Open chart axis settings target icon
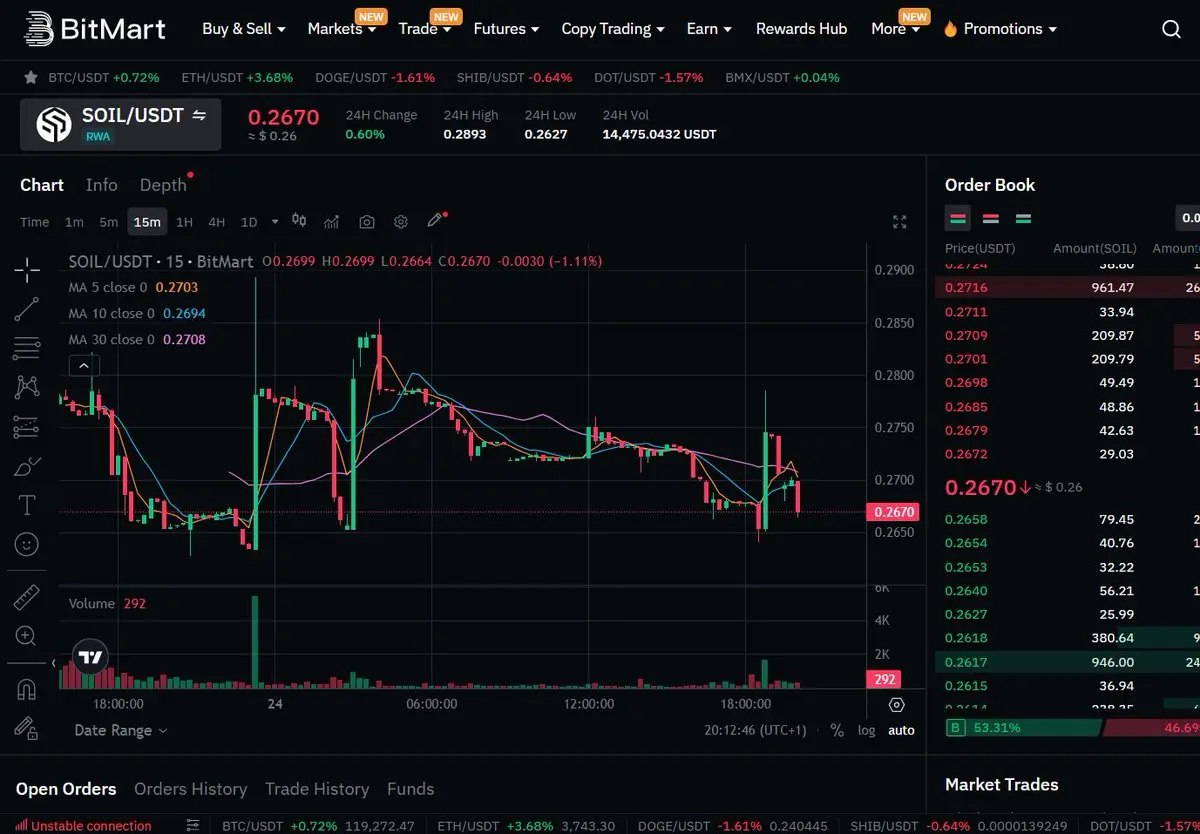 [896, 706]
